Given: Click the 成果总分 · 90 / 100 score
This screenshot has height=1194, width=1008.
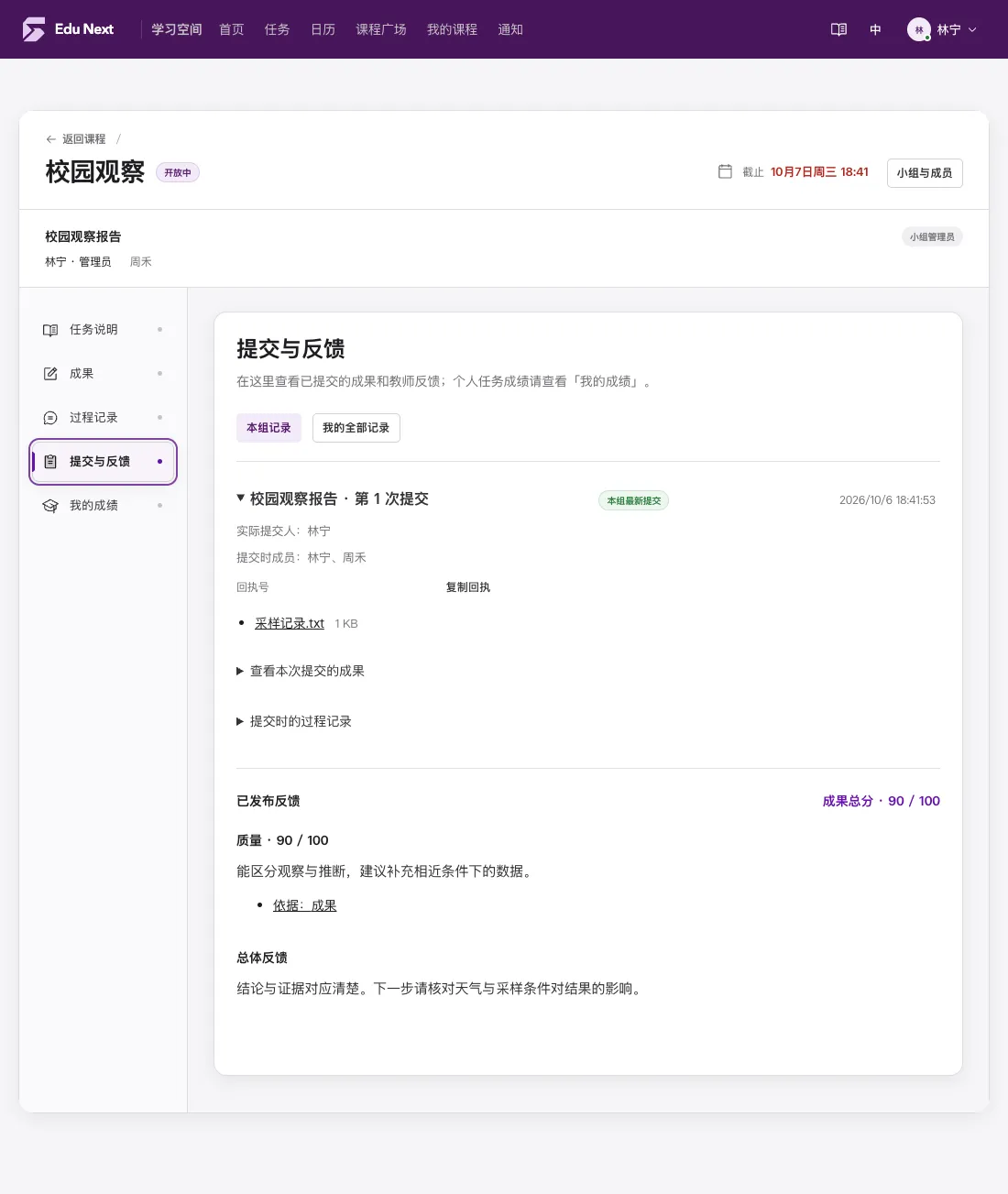Looking at the screenshot, I should pyautogui.click(x=882, y=801).
